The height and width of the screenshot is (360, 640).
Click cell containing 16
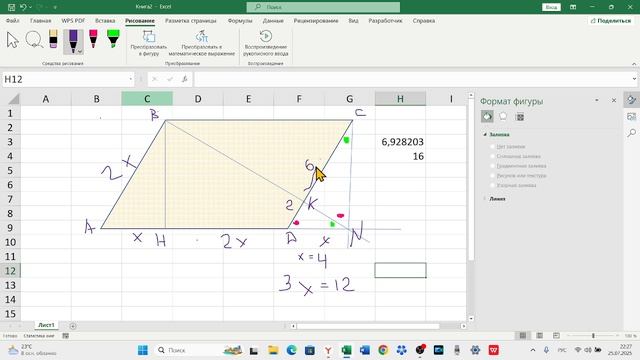400,156
